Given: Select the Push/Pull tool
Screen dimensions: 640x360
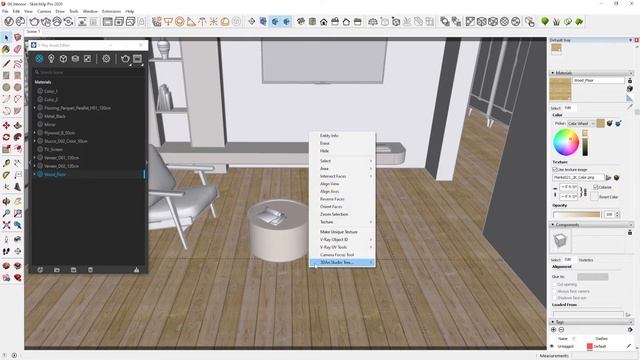Looking at the screenshot, I should pos(18,125).
